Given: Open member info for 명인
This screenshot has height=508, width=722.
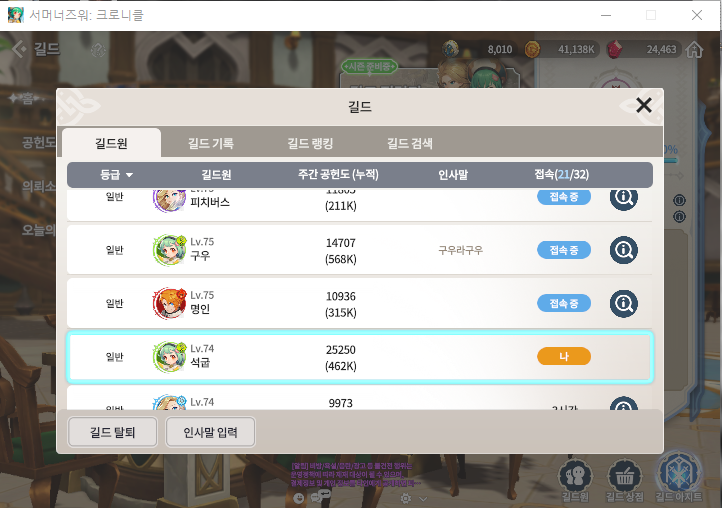Looking at the screenshot, I should [623, 304].
